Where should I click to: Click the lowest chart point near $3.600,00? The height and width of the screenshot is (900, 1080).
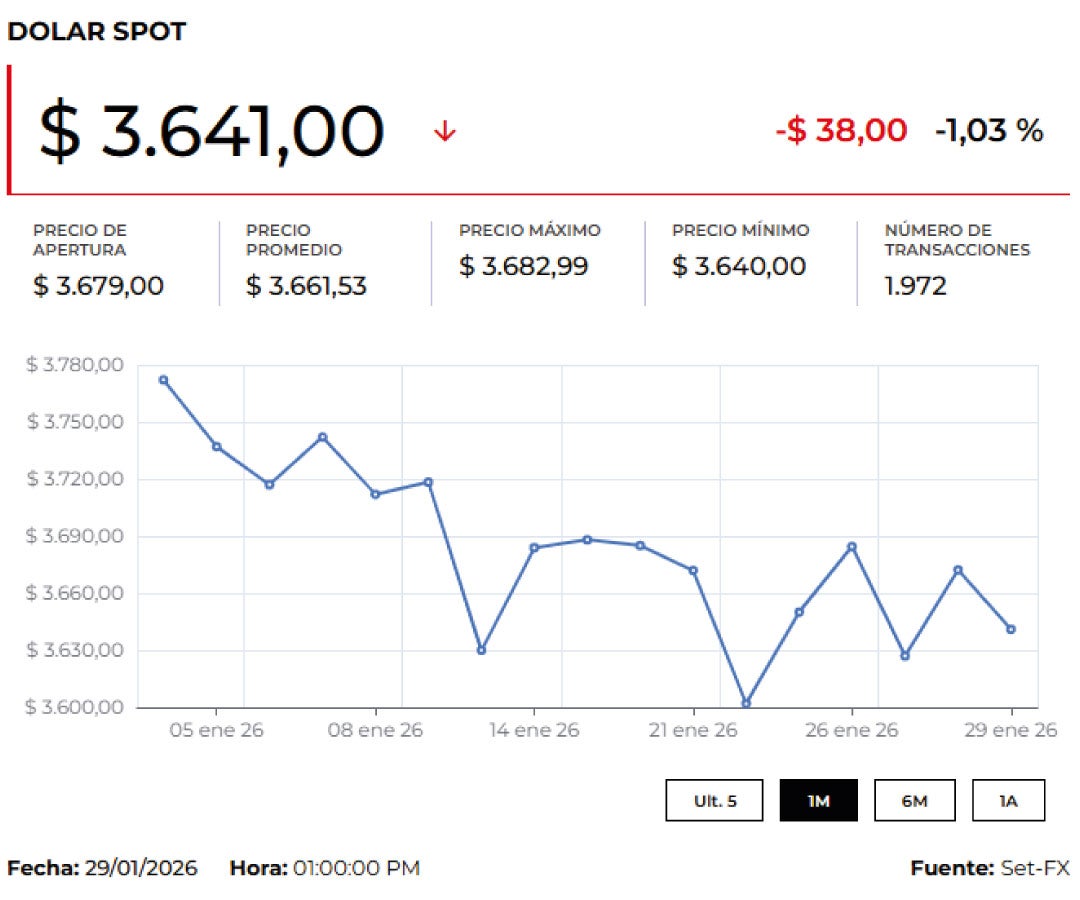746,703
